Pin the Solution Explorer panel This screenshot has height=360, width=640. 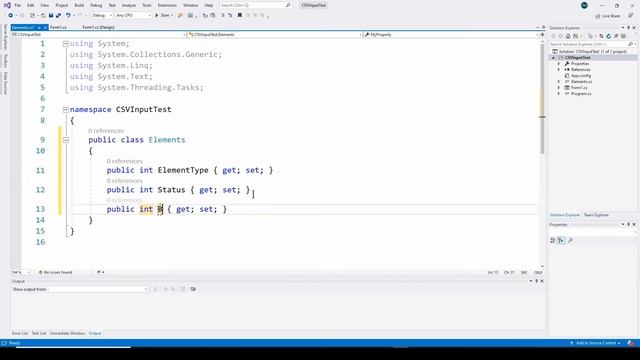[x=629, y=28]
